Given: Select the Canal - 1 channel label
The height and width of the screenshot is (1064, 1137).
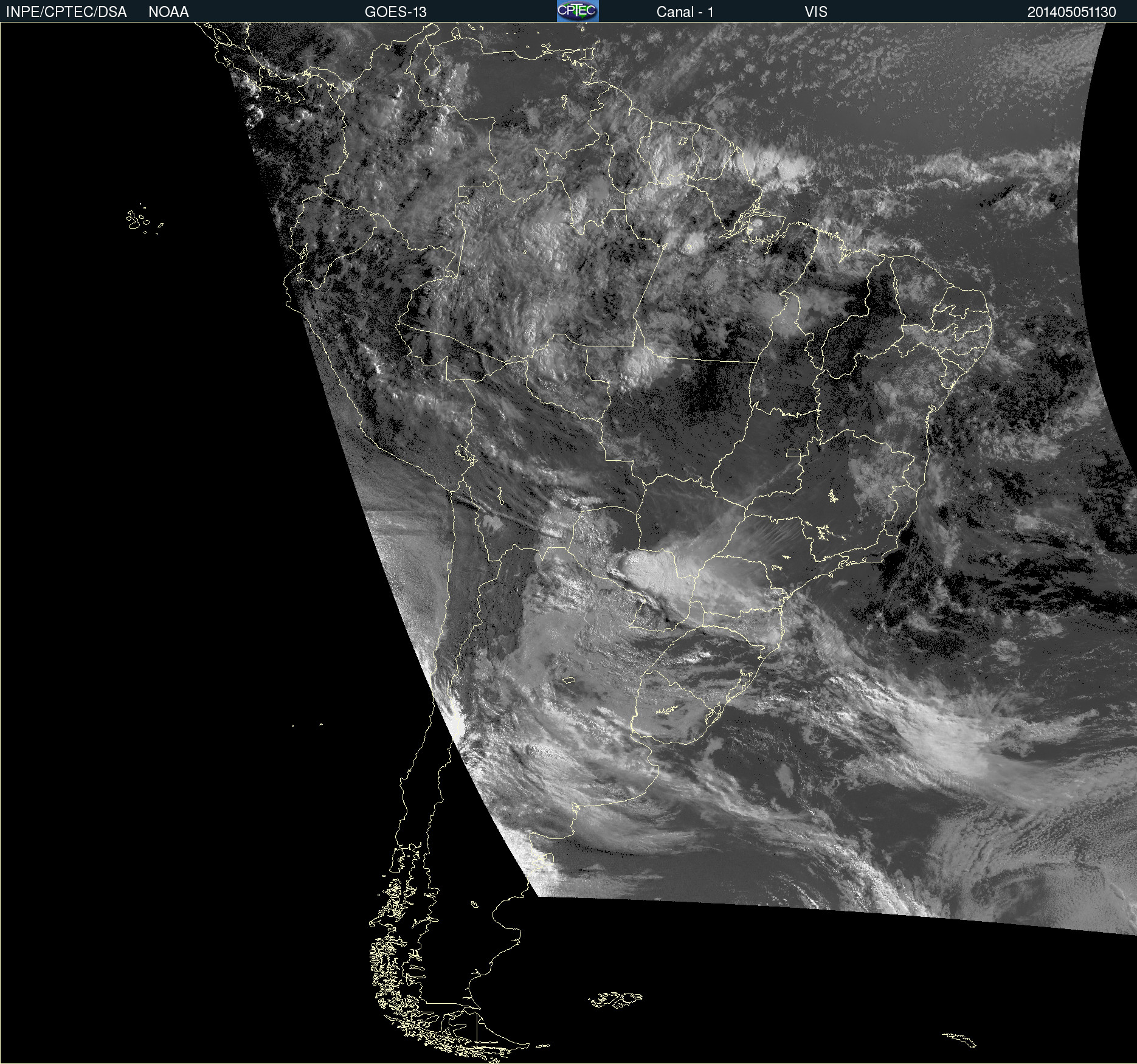Looking at the screenshot, I should tap(685, 12).
